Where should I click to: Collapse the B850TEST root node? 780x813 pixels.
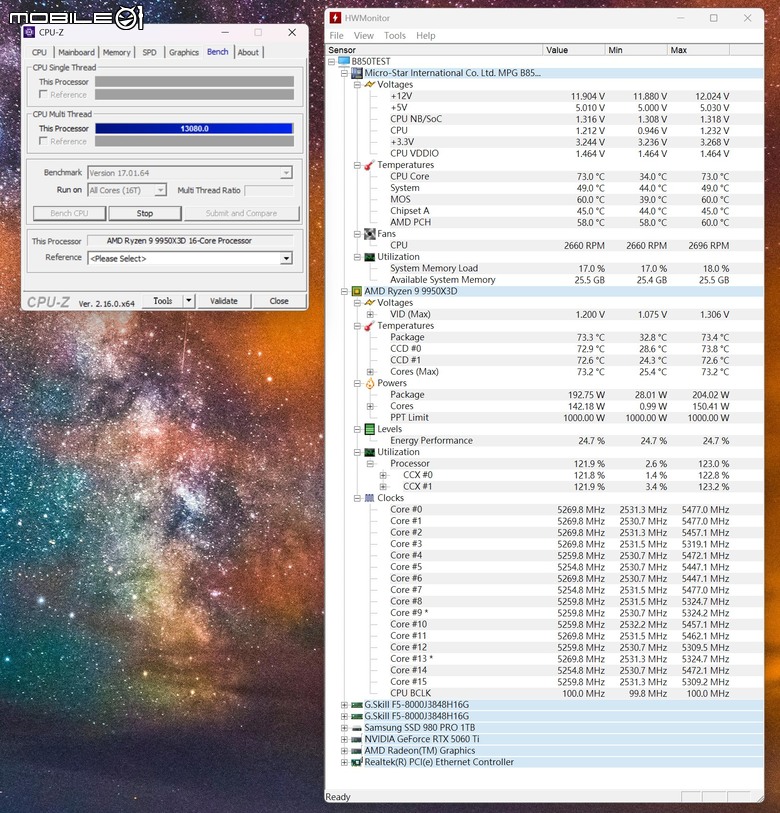[331, 62]
